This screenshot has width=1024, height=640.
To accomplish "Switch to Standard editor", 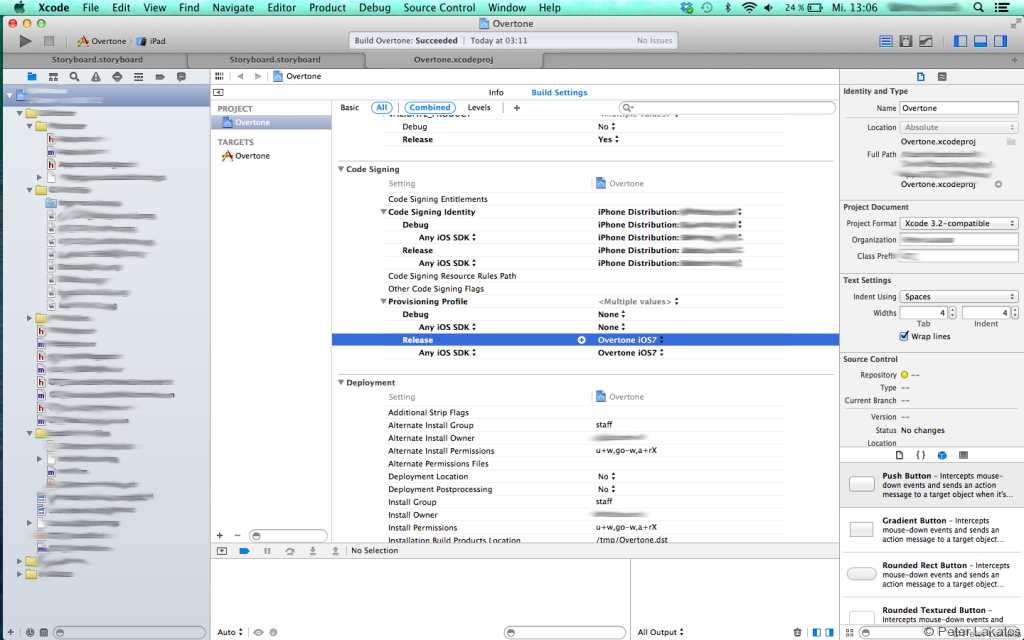I will click(886, 41).
